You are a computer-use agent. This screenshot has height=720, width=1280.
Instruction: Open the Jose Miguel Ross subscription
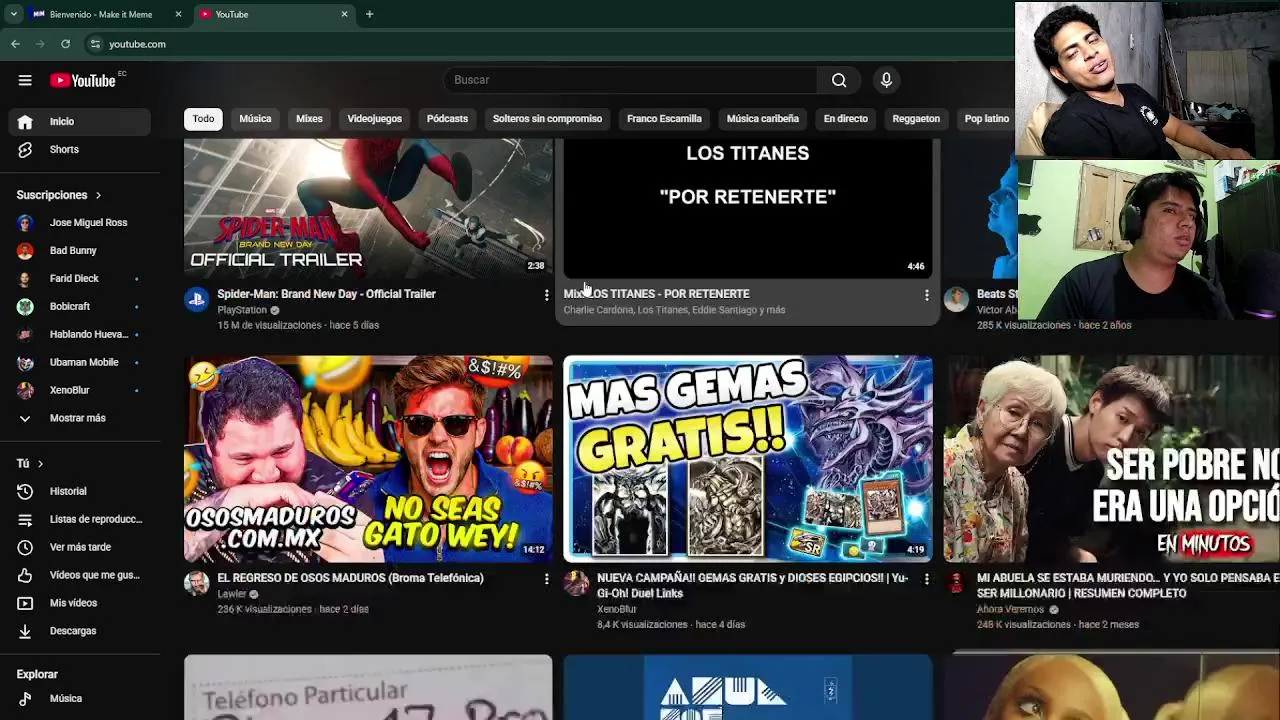(x=80, y=222)
